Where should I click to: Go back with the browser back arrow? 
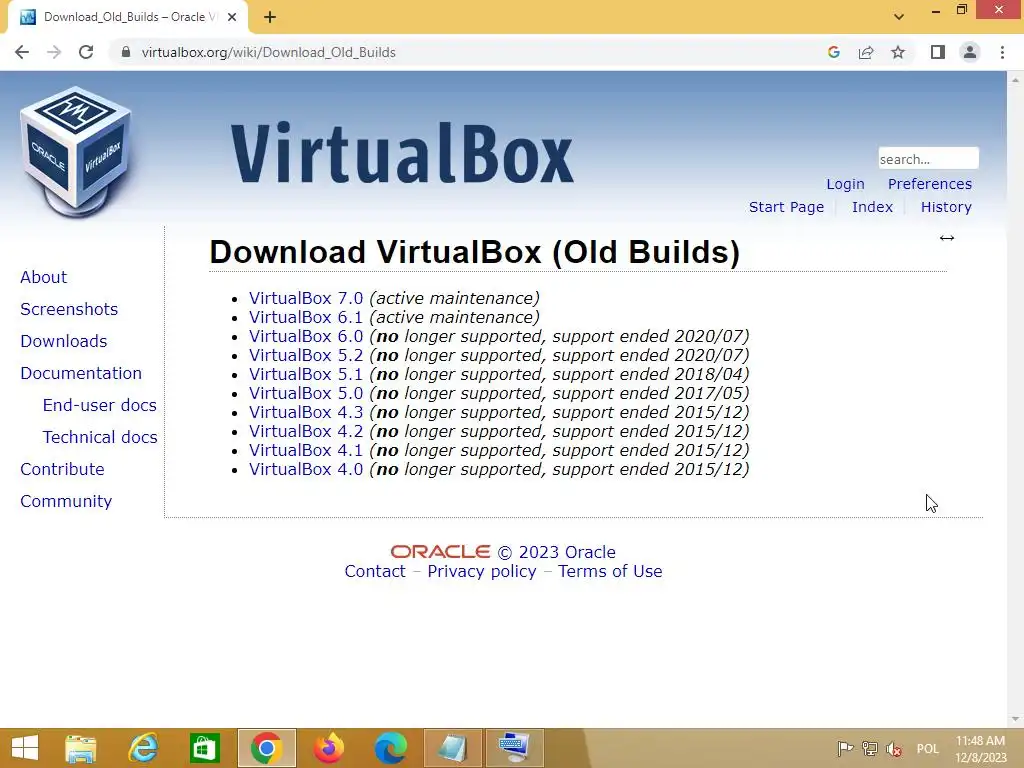pyautogui.click(x=22, y=52)
